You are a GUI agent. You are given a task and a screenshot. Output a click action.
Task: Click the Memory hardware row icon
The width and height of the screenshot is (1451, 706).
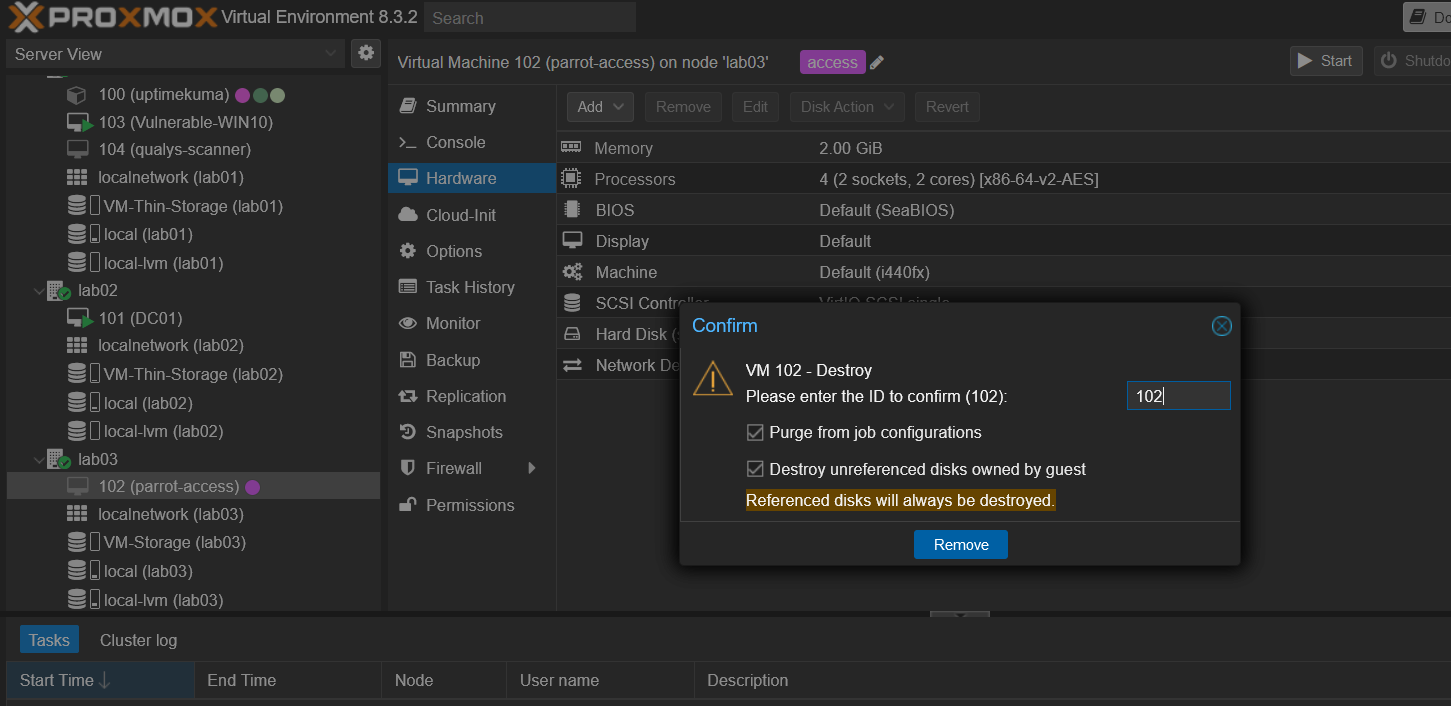tap(571, 147)
